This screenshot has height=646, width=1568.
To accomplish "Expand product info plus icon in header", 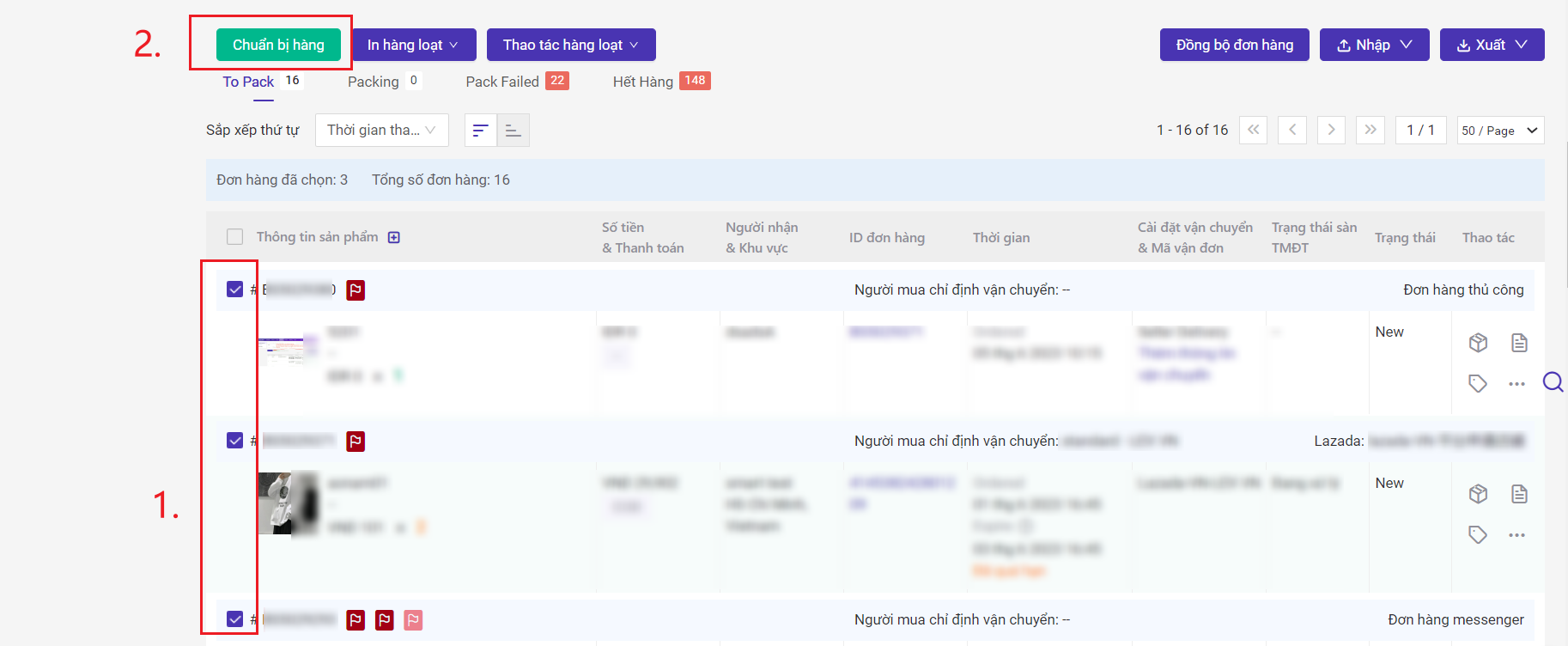I will (x=394, y=237).
